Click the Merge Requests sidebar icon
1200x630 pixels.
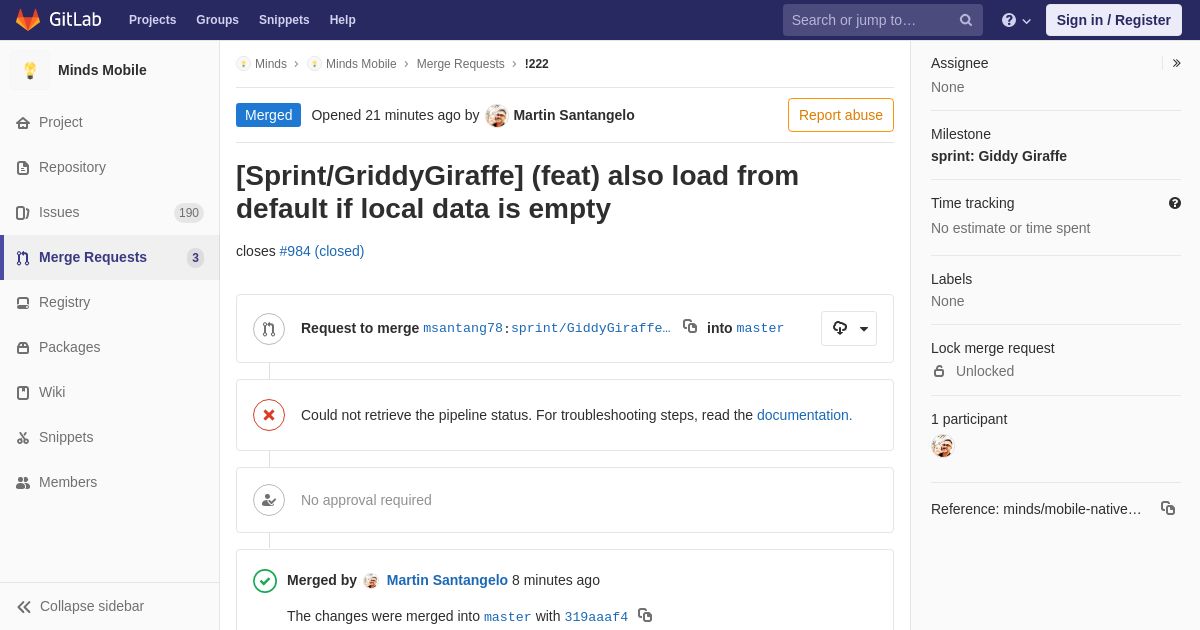click(23, 258)
